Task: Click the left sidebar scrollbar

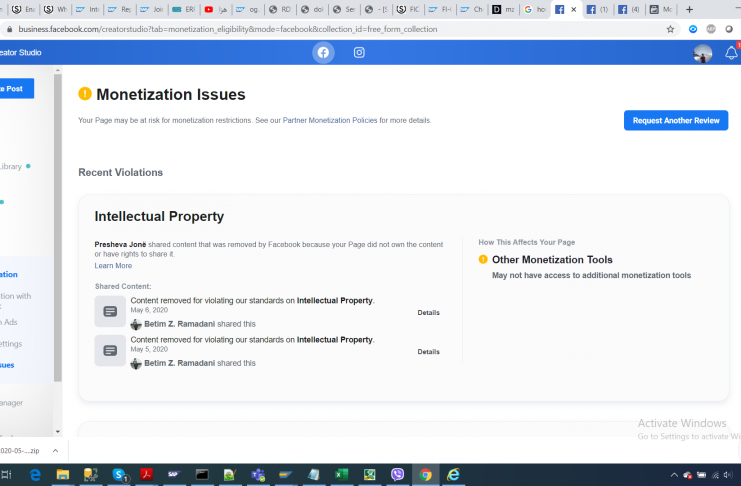Action: (57, 230)
